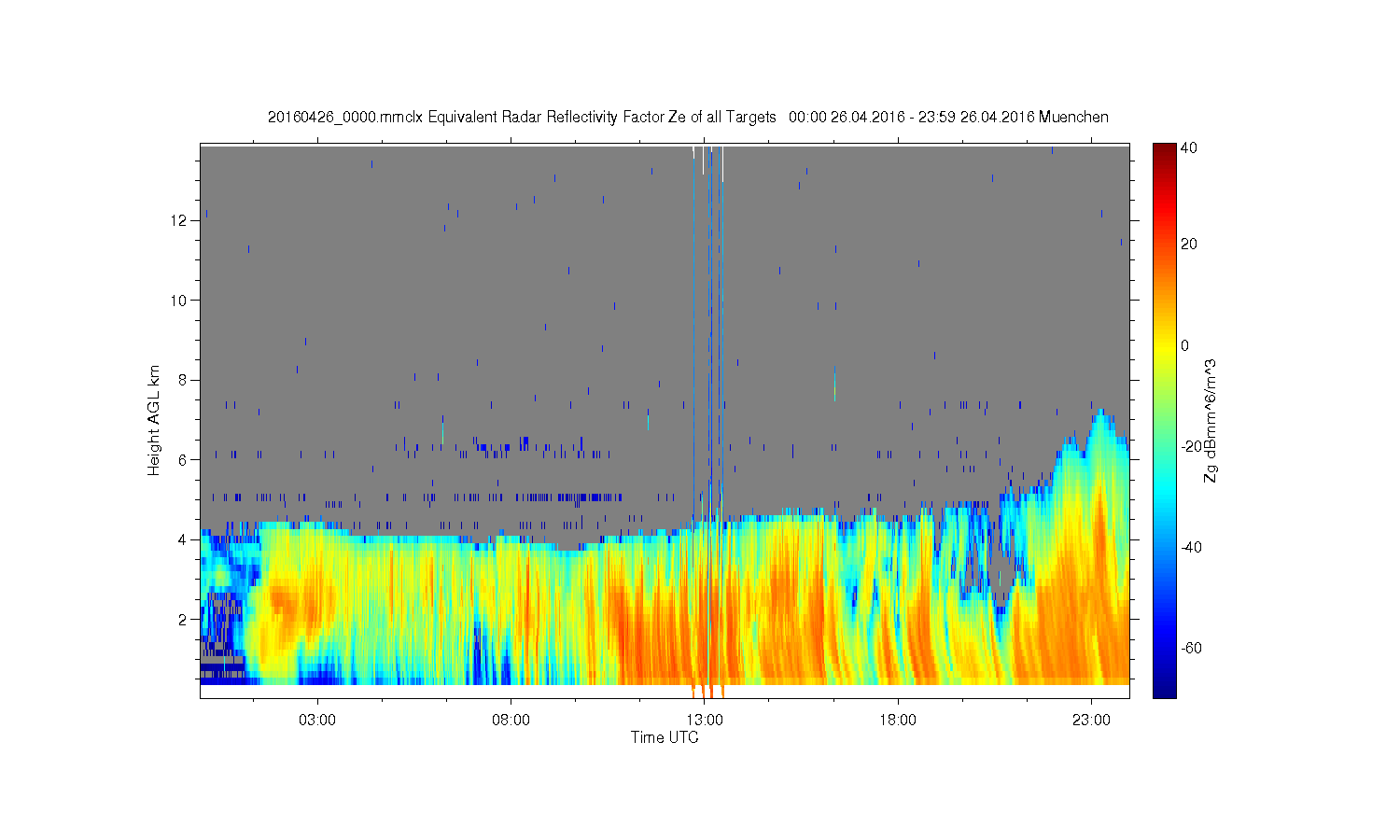This screenshot has width=1400, height=840.
Task: Click the colorbar label '0'
Action: coord(1185,345)
